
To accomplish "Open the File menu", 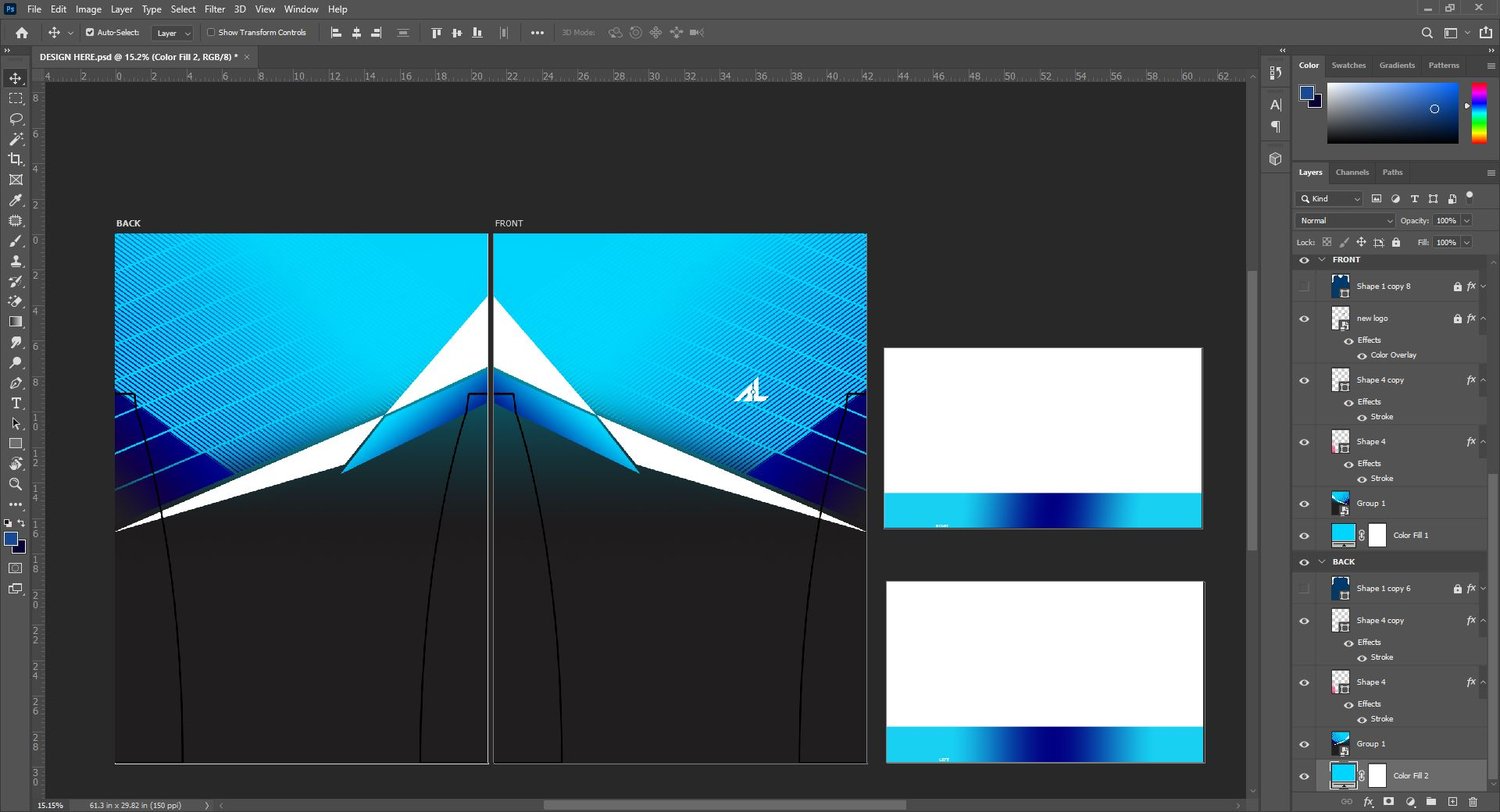I will click(34, 9).
